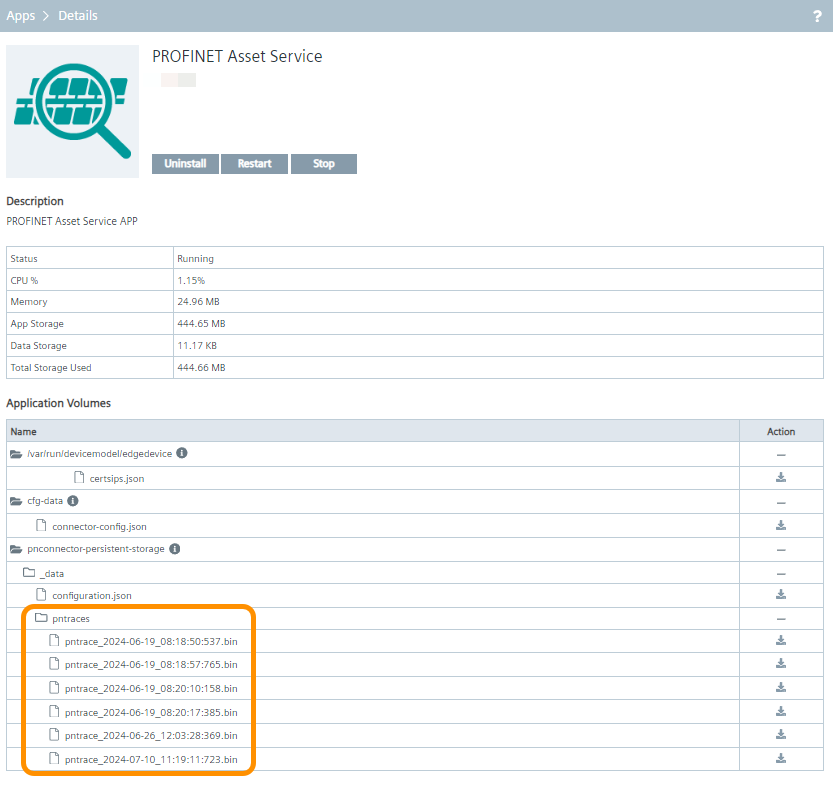
Task: Select file name pntrace_2024-06-26_12:03:28:369.bin
Action: 151,736
